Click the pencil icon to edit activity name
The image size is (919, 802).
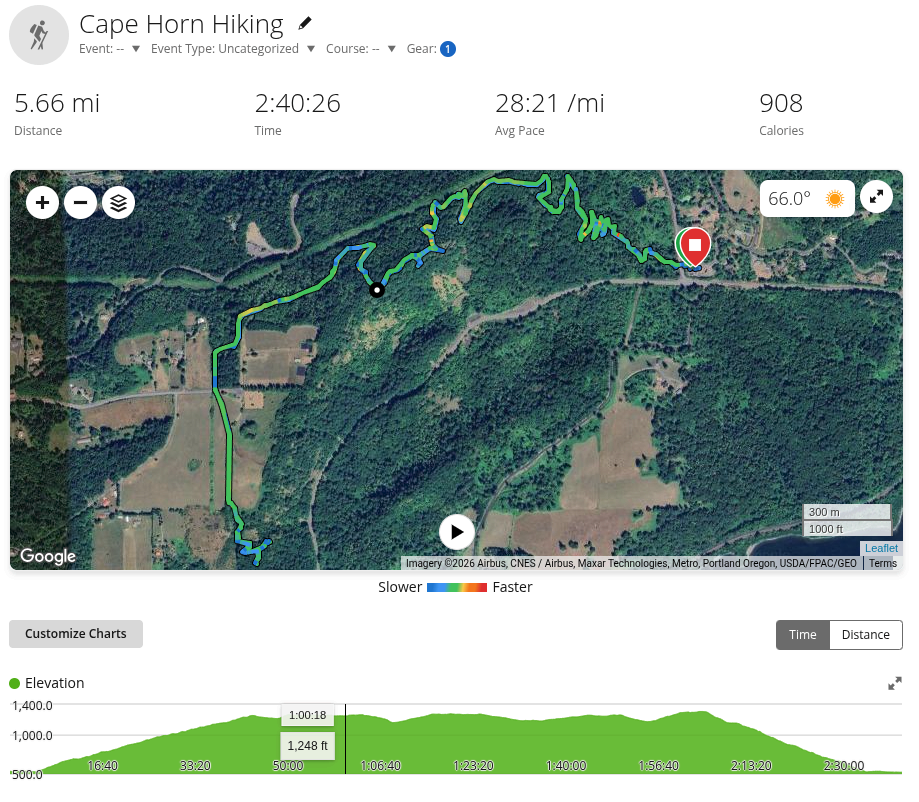tap(305, 23)
